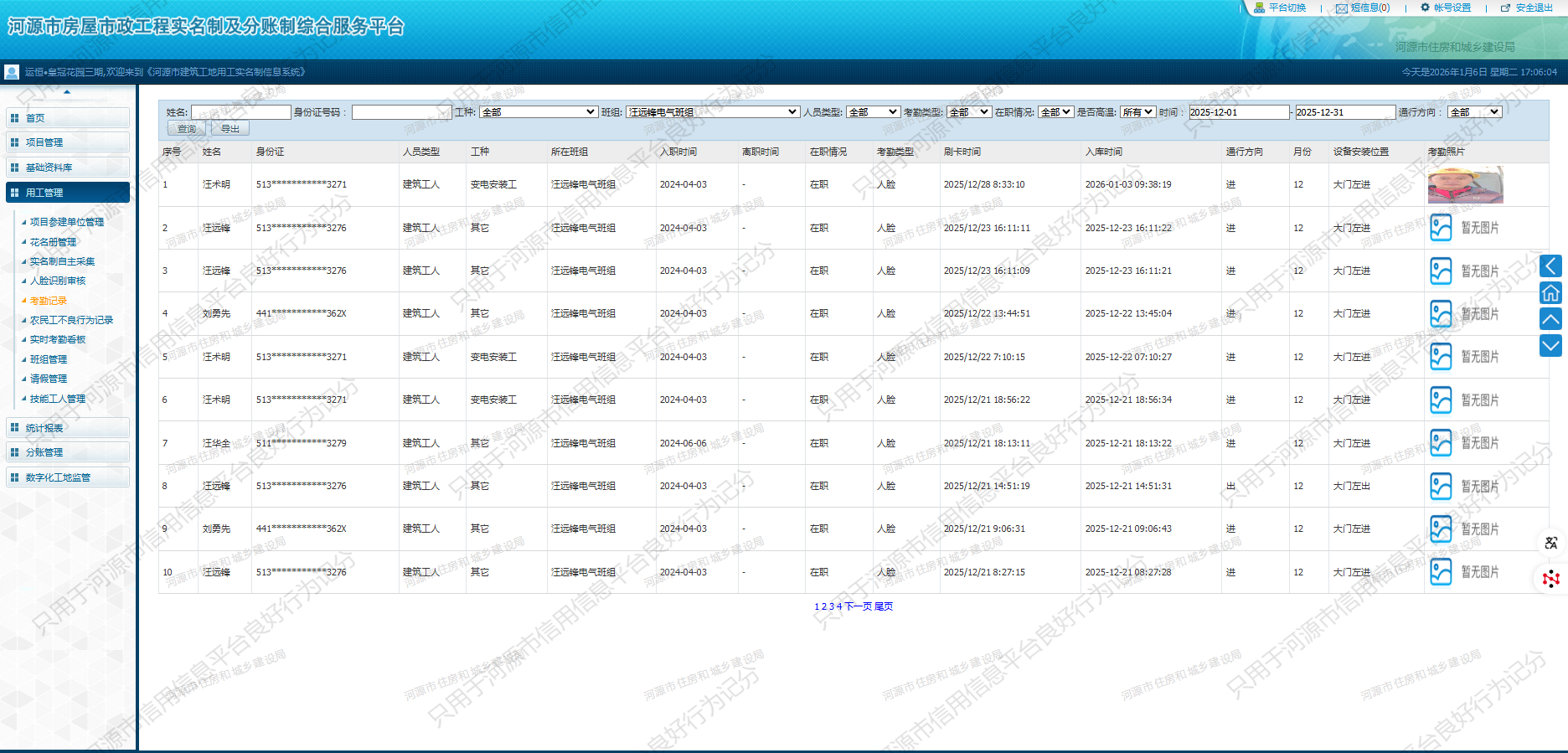Expand the 是否高温 dropdown

coord(1137,112)
